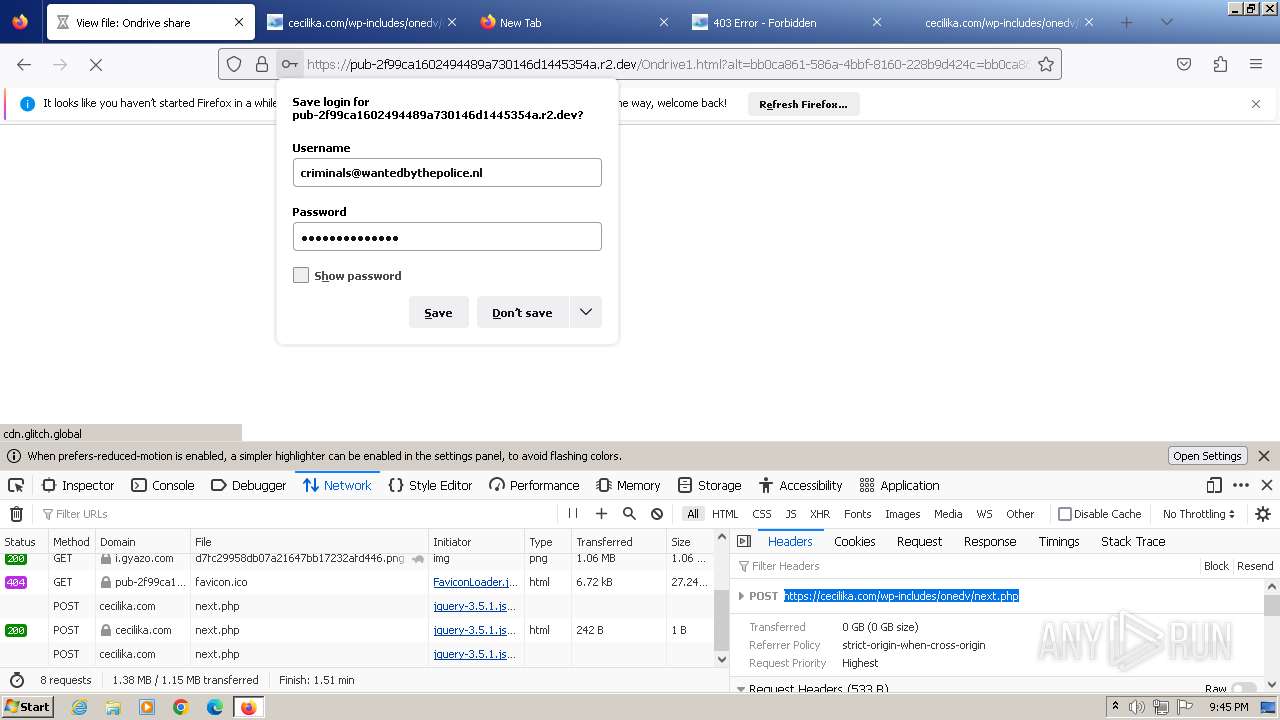Open the extensions puzzle icon
1280x720 pixels.
[x=1220, y=64]
